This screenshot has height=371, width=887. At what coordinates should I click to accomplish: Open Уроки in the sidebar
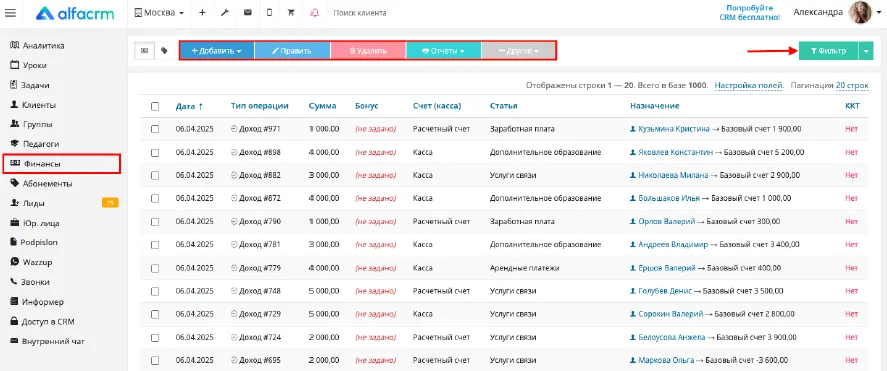tap(29, 66)
